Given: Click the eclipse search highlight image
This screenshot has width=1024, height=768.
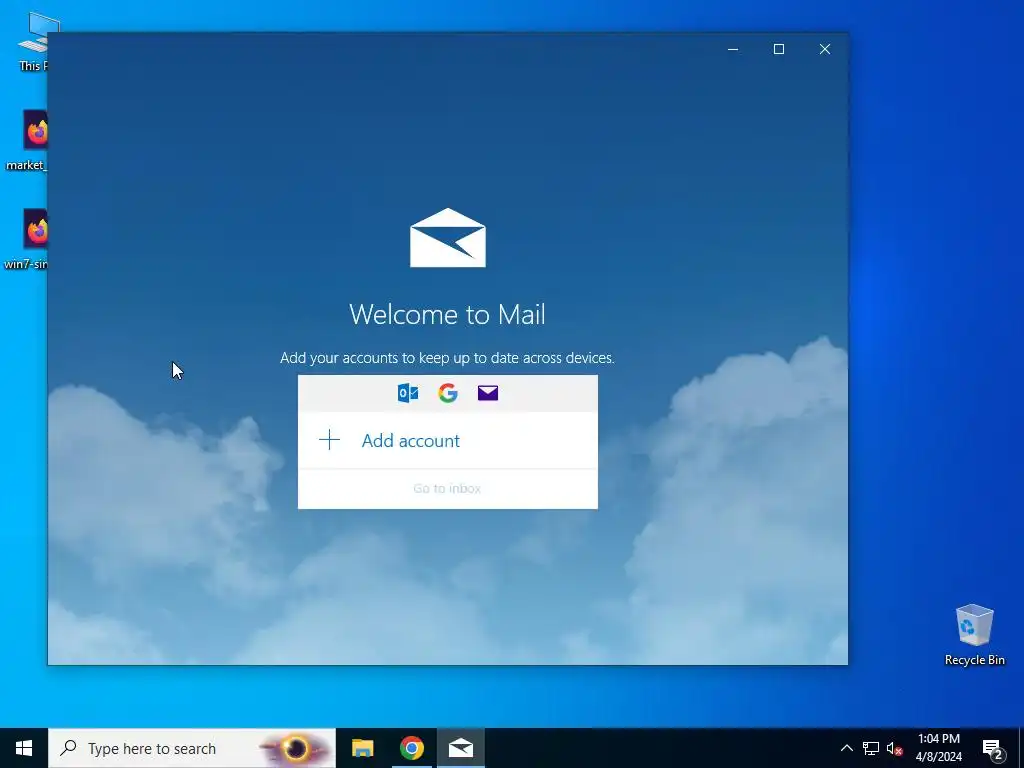Looking at the screenshot, I should (x=295, y=748).
